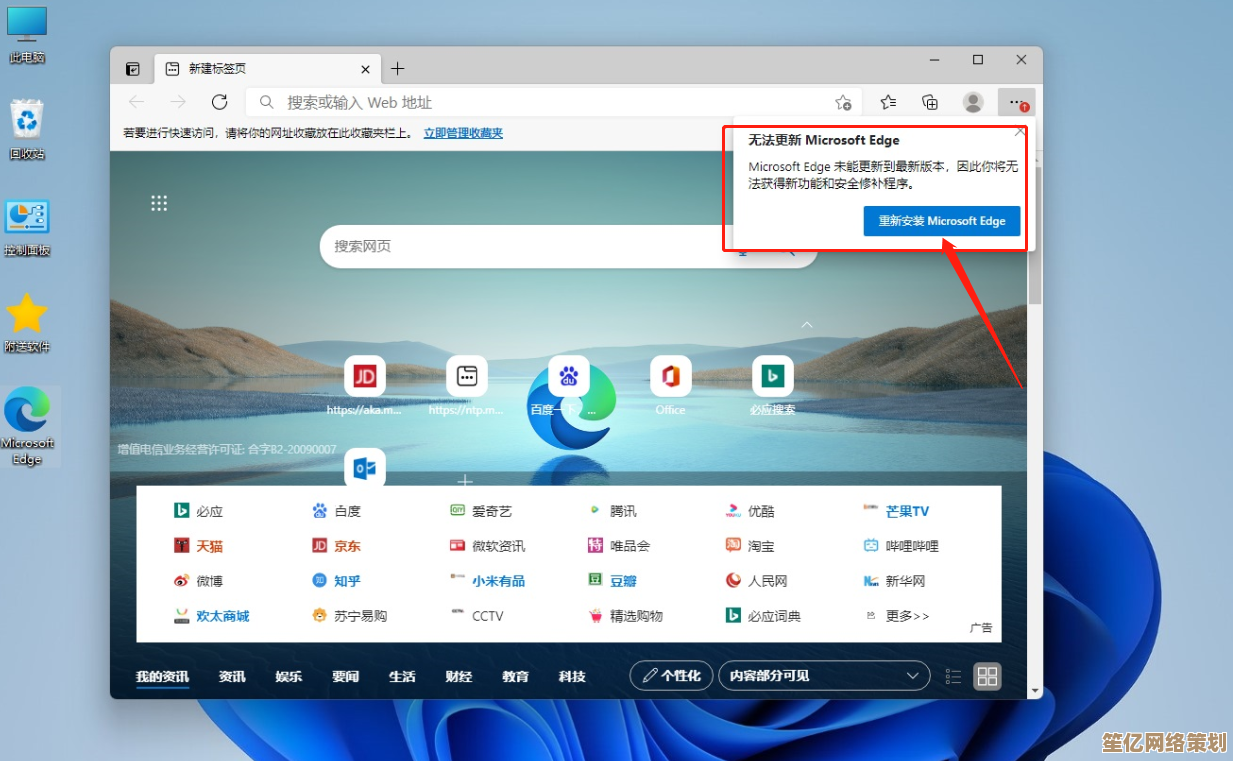Select the 科技 feed tab
The image size is (1233, 761).
(572, 677)
